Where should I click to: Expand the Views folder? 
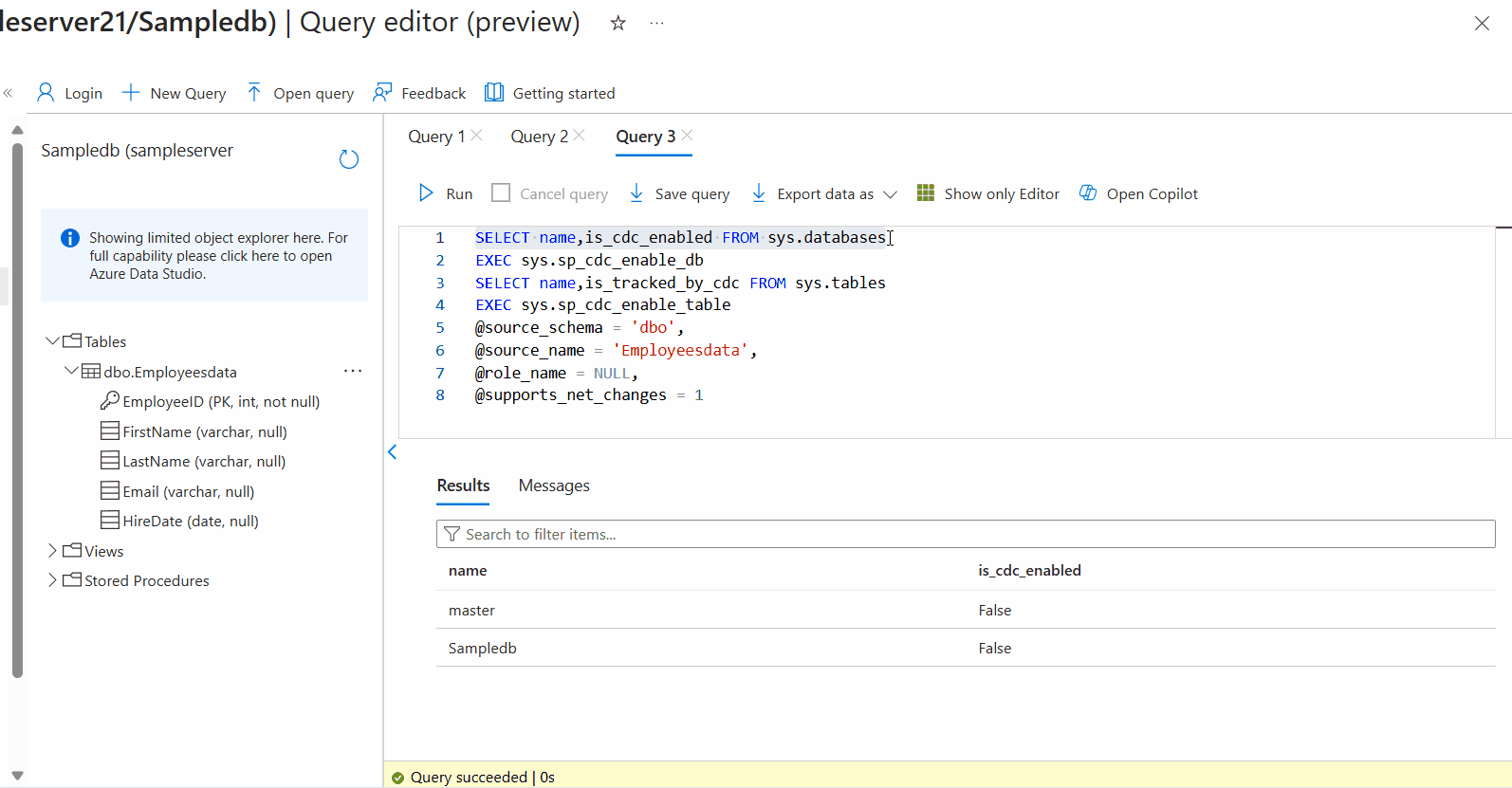pos(52,550)
